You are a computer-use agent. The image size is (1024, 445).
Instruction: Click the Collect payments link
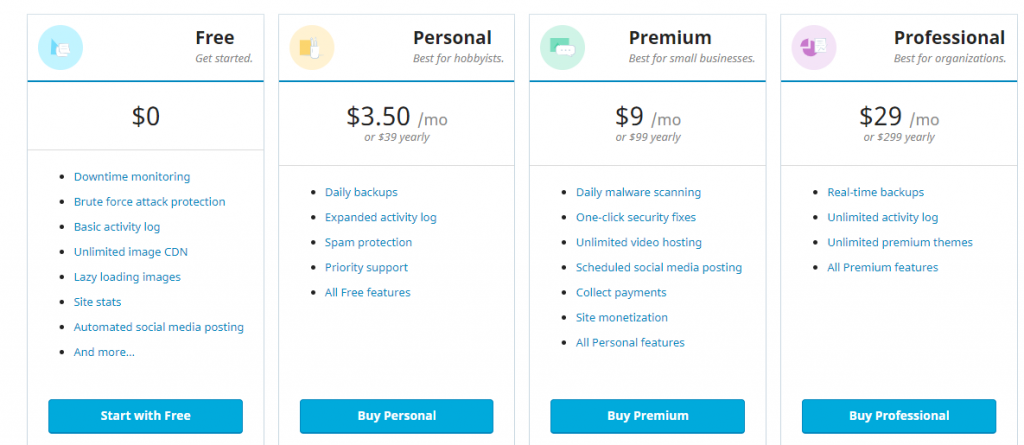(621, 292)
